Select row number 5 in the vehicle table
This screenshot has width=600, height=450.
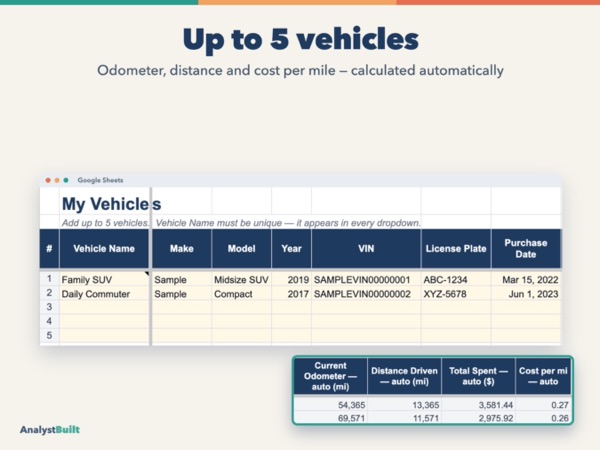(x=49, y=336)
